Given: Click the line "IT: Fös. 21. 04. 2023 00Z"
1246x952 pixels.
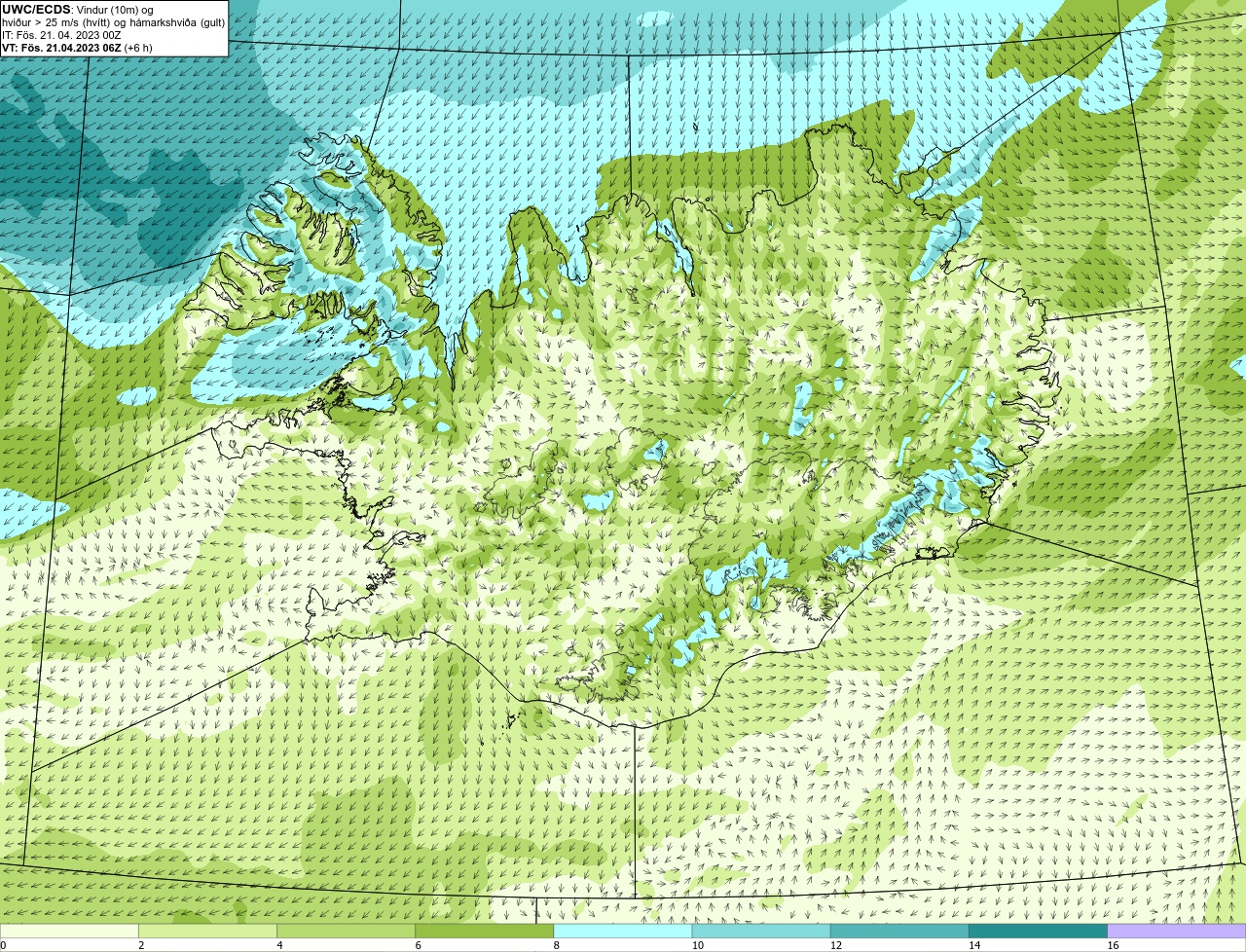Looking at the screenshot, I should [61, 34].
